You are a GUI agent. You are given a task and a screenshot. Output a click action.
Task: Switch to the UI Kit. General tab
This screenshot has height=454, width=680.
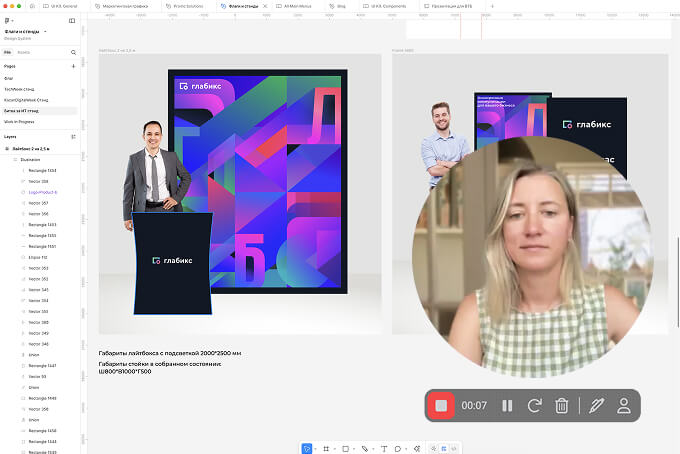point(62,5)
